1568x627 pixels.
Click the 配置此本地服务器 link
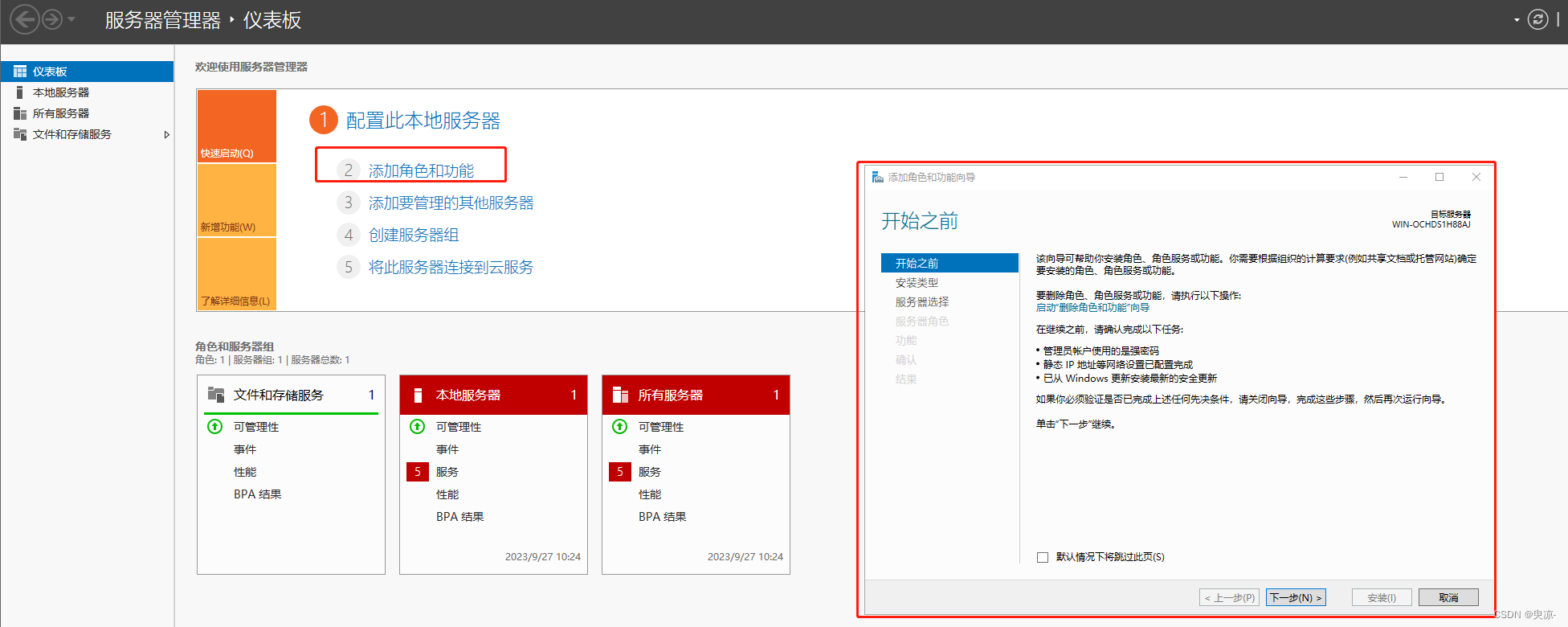point(423,121)
